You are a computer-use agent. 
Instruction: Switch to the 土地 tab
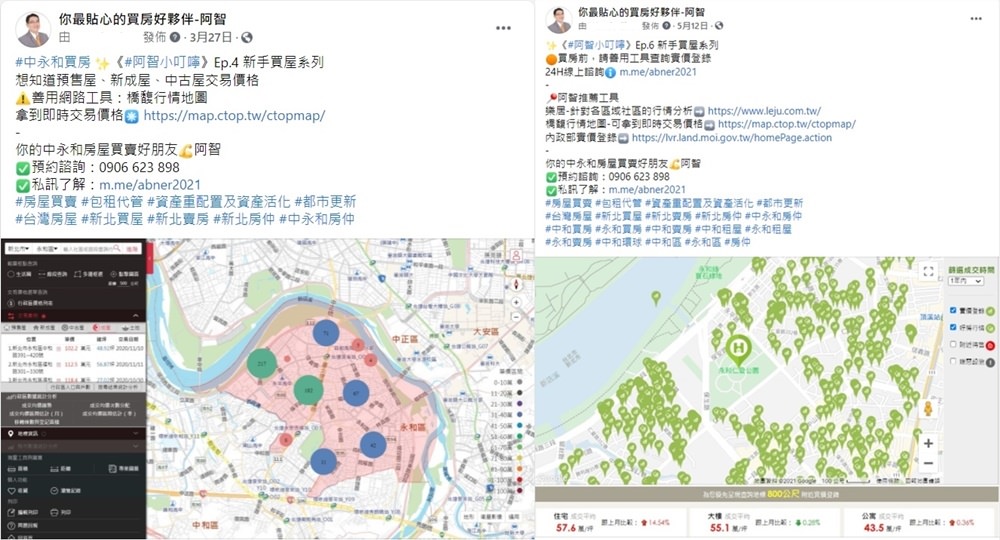click(x=129, y=327)
